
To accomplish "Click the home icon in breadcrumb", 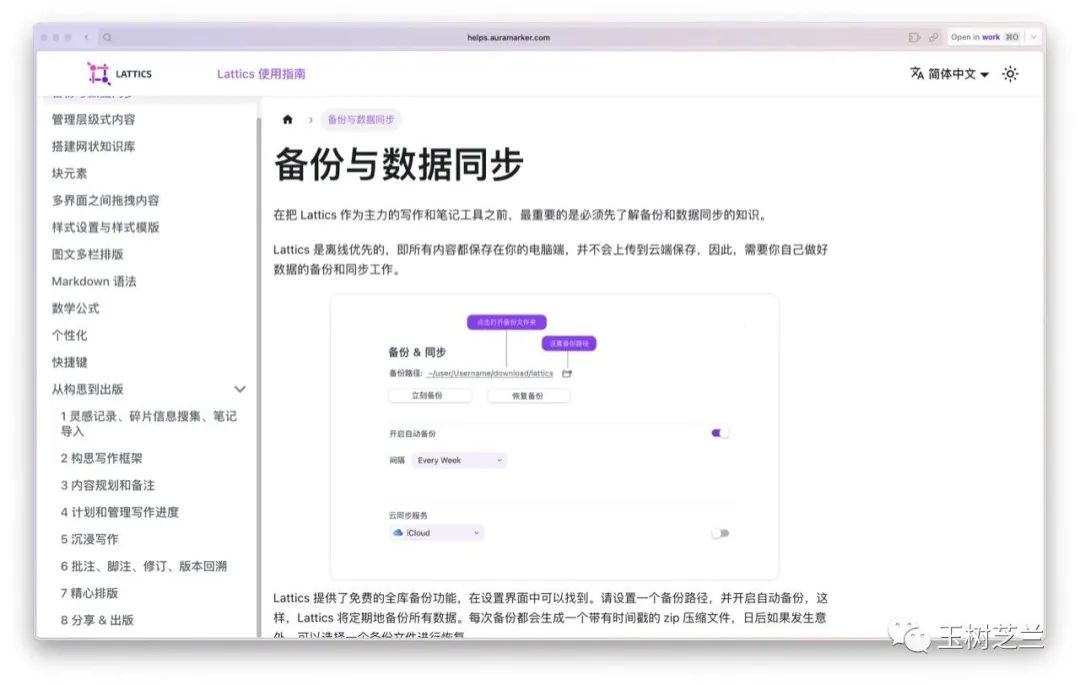I will coord(288,119).
